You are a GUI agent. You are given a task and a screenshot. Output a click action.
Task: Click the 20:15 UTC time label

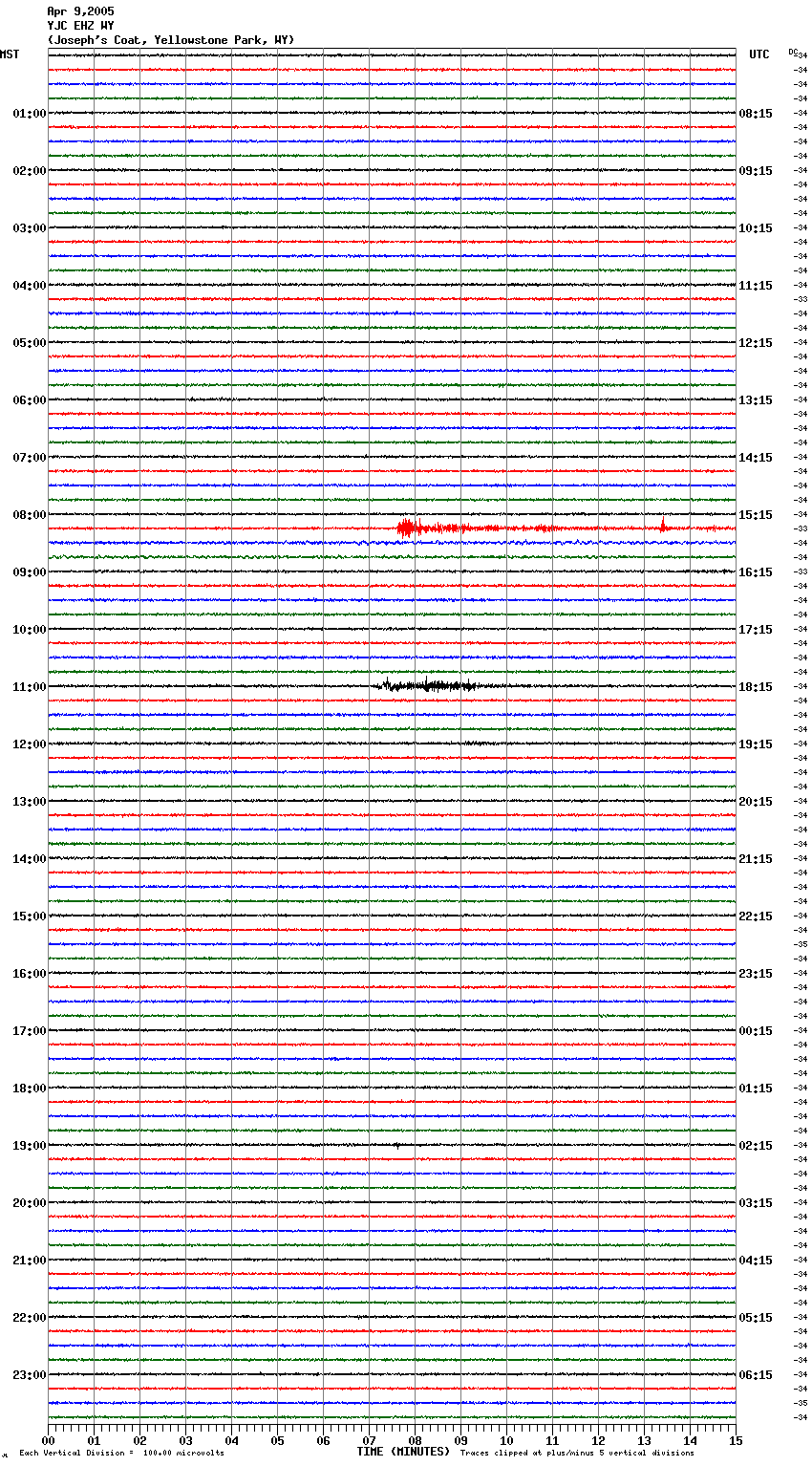click(x=756, y=802)
